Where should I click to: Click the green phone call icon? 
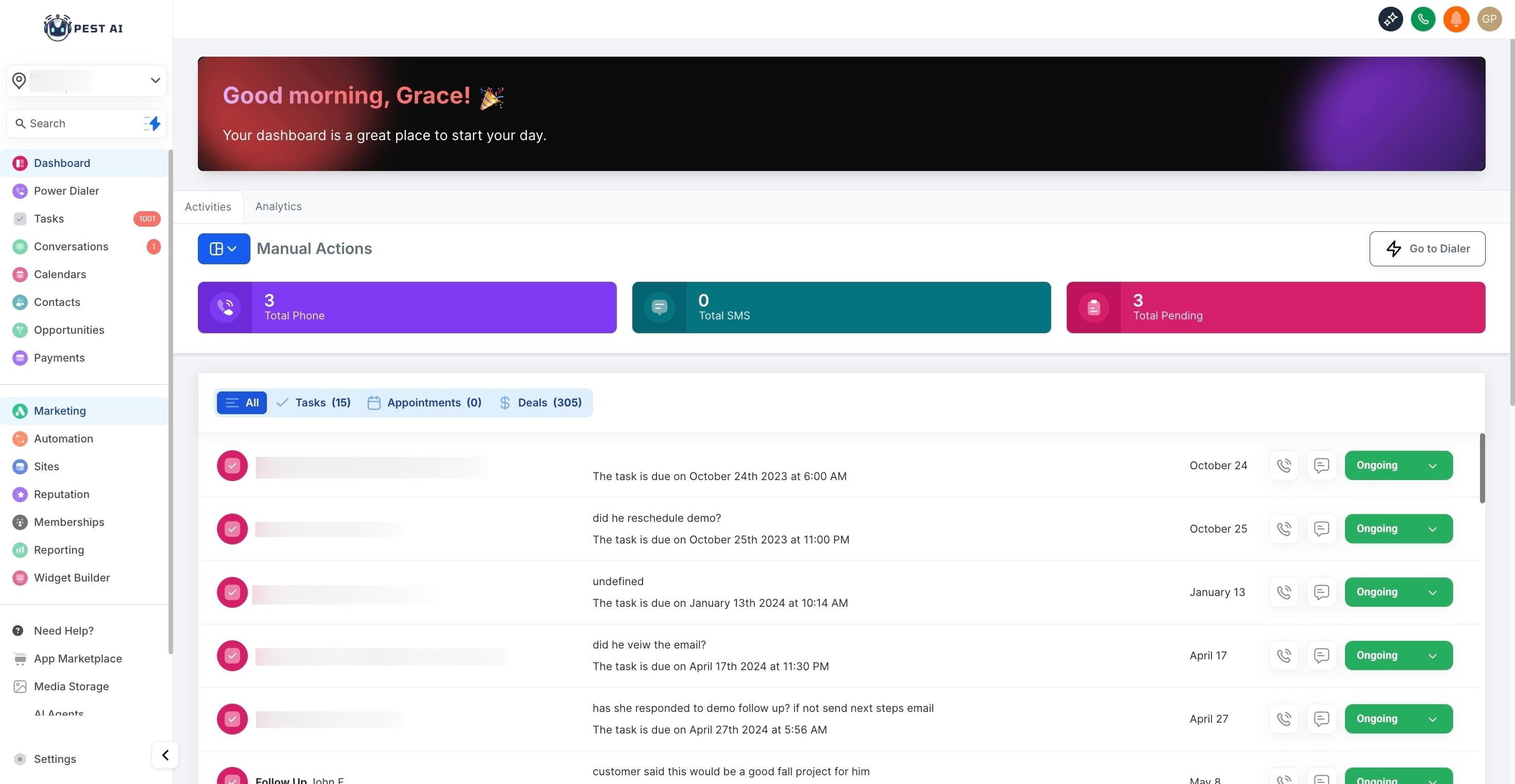pos(1423,20)
